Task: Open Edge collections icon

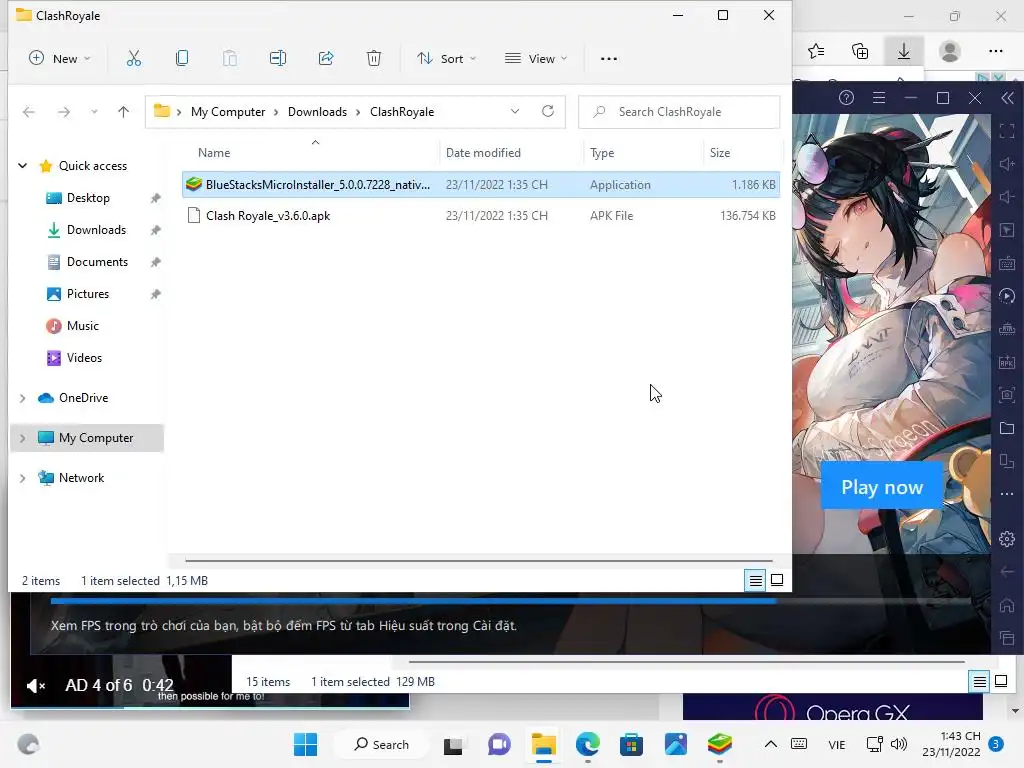Action: click(860, 51)
